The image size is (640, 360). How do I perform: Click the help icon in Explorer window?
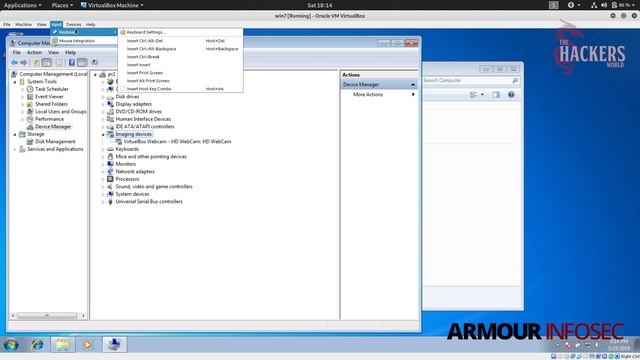511,95
